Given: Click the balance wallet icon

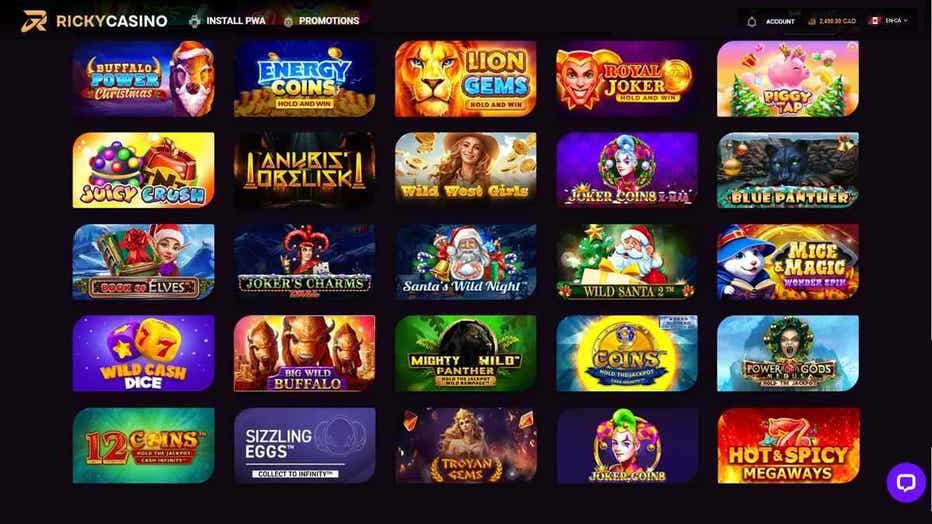Looking at the screenshot, I should [x=812, y=21].
